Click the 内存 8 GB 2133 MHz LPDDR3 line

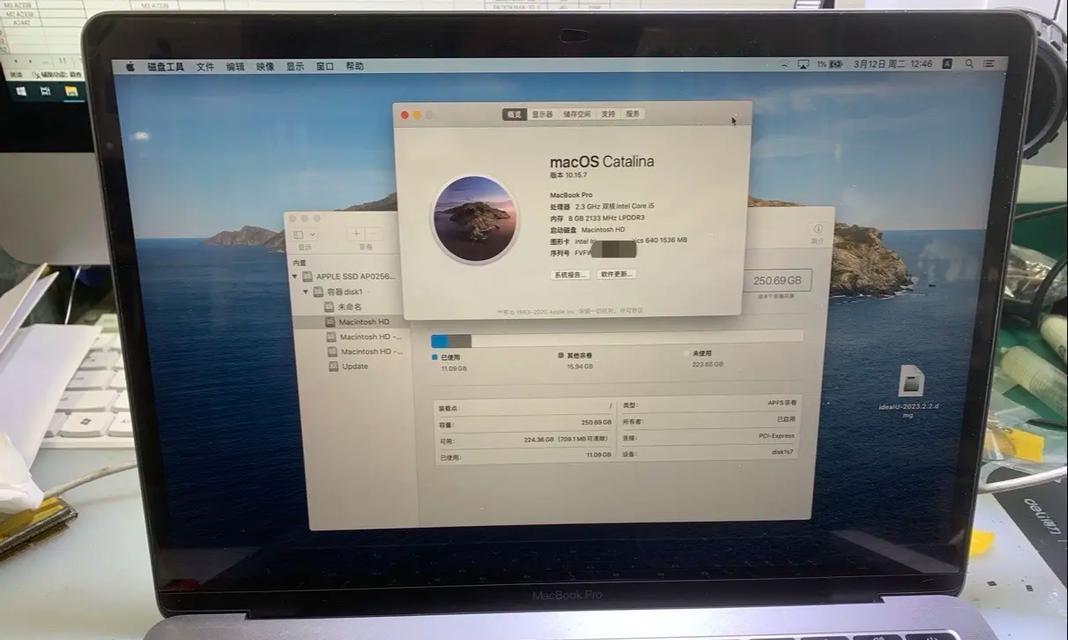click(597, 219)
